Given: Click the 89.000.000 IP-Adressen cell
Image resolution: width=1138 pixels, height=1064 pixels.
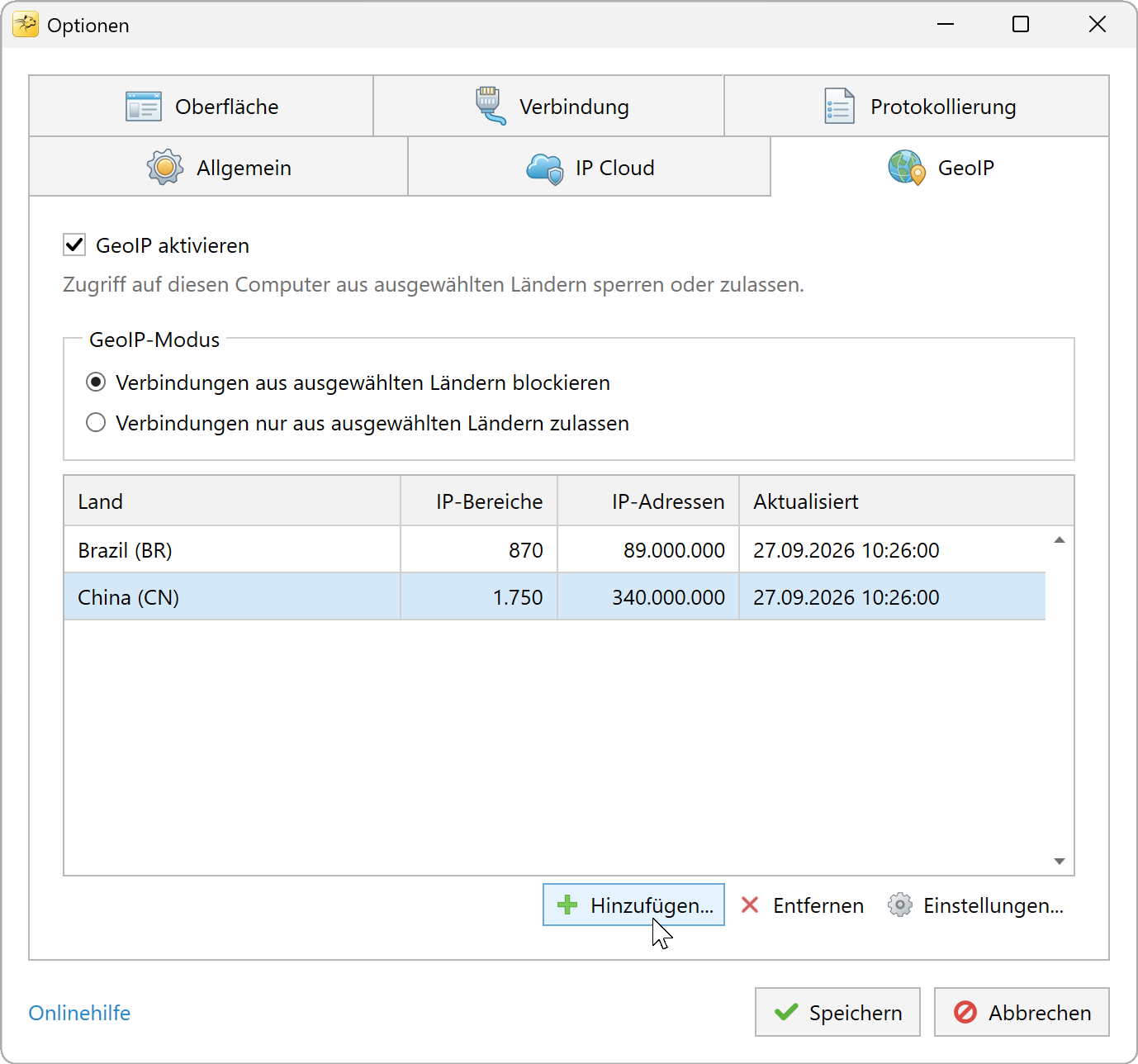Looking at the screenshot, I should coord(648,550).
